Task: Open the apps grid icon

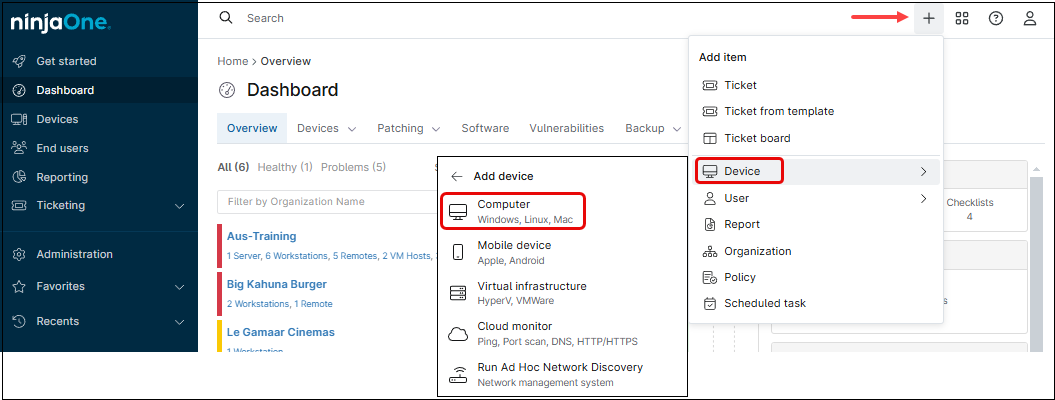Action: pos(962,18)
